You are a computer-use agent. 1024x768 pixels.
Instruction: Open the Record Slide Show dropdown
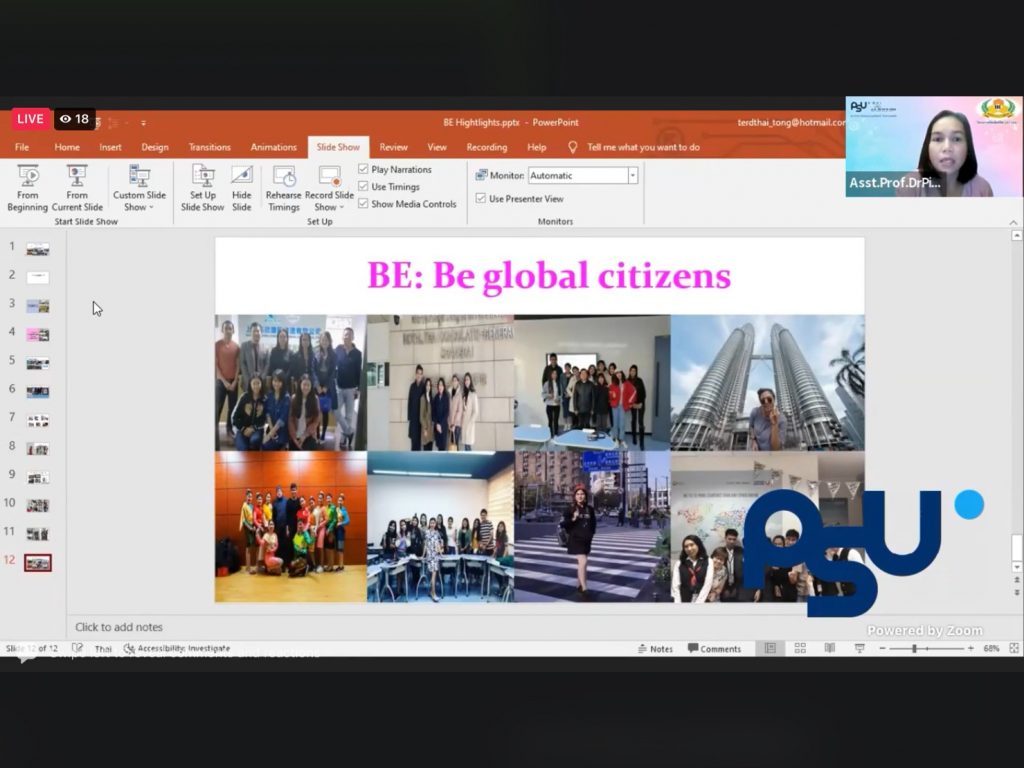(x=329, y=207)
